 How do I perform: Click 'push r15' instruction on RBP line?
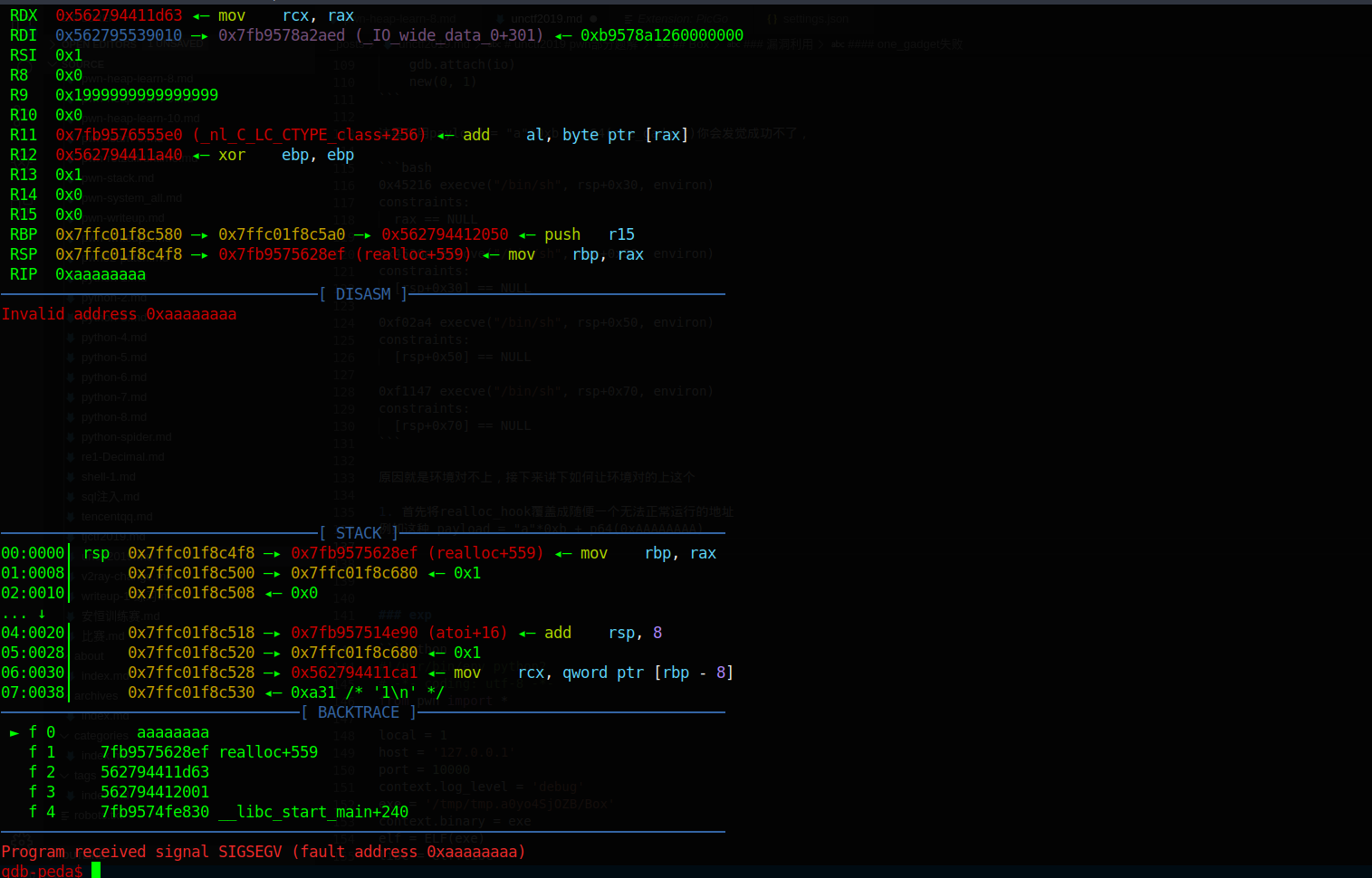point(590,234)
